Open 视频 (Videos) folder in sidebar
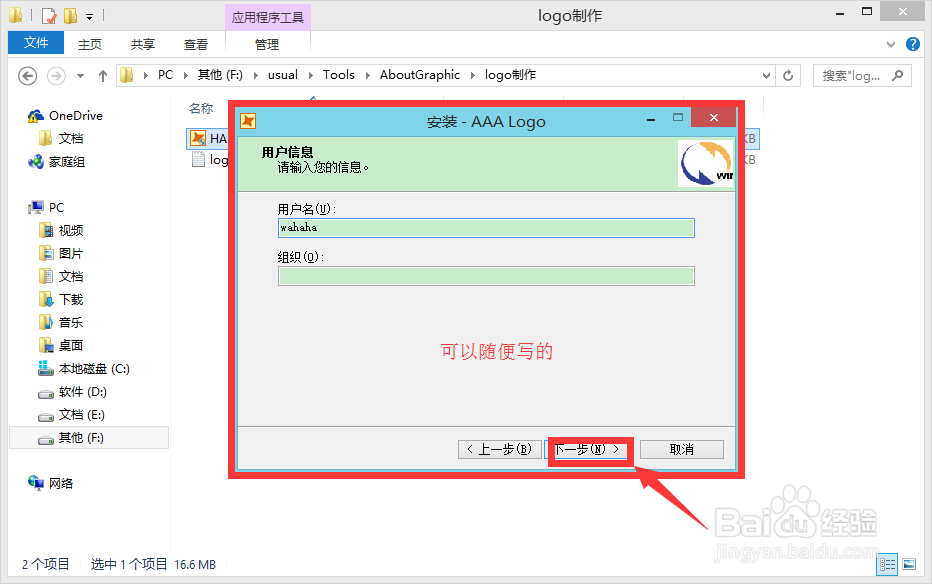Viewport: 932px width, 584px height. pos(62,231)
